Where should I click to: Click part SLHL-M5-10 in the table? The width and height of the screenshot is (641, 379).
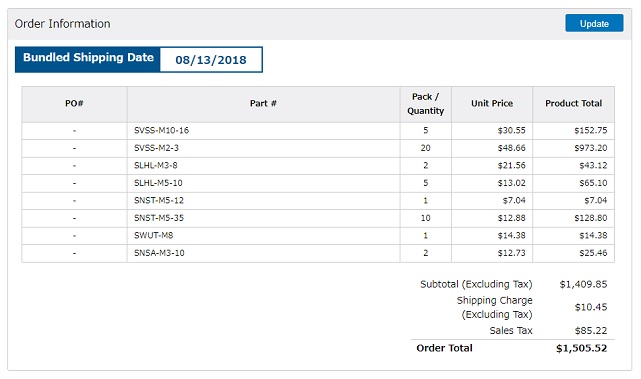pos(158,183)
